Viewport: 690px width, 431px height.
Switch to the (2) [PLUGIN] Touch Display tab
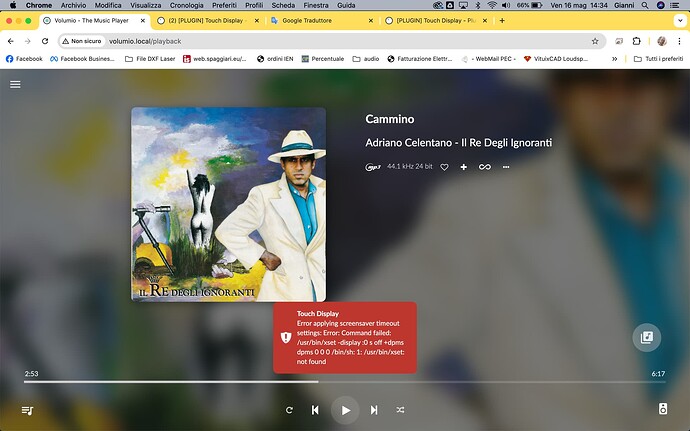pyautogui.click(x=207, y=20)
